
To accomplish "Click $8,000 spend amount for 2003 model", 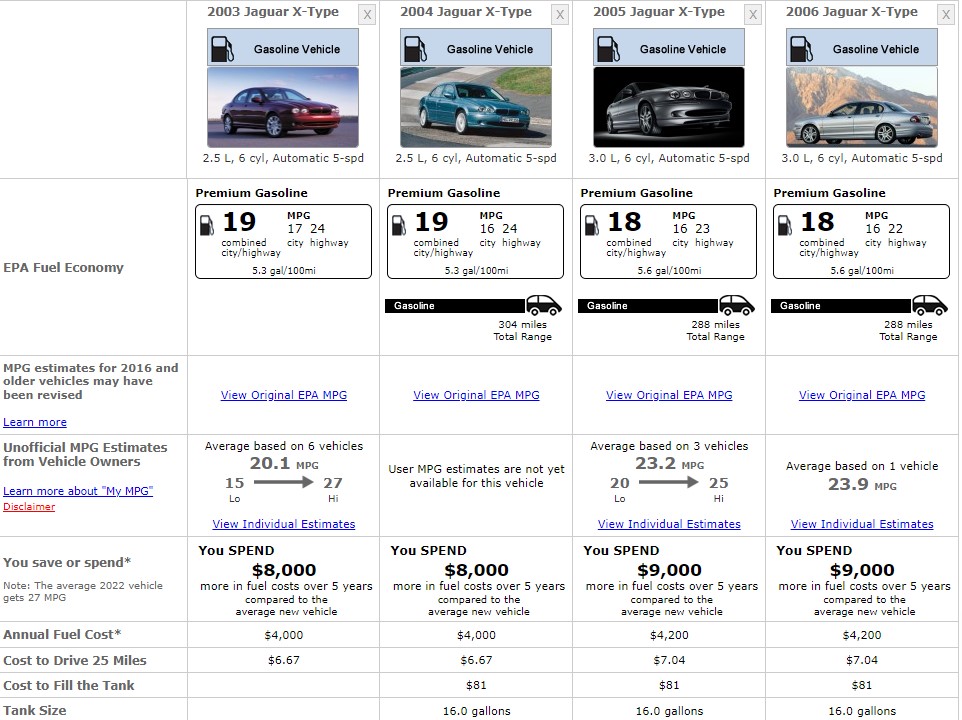I will pyautogui.click(x=283, y=570).
